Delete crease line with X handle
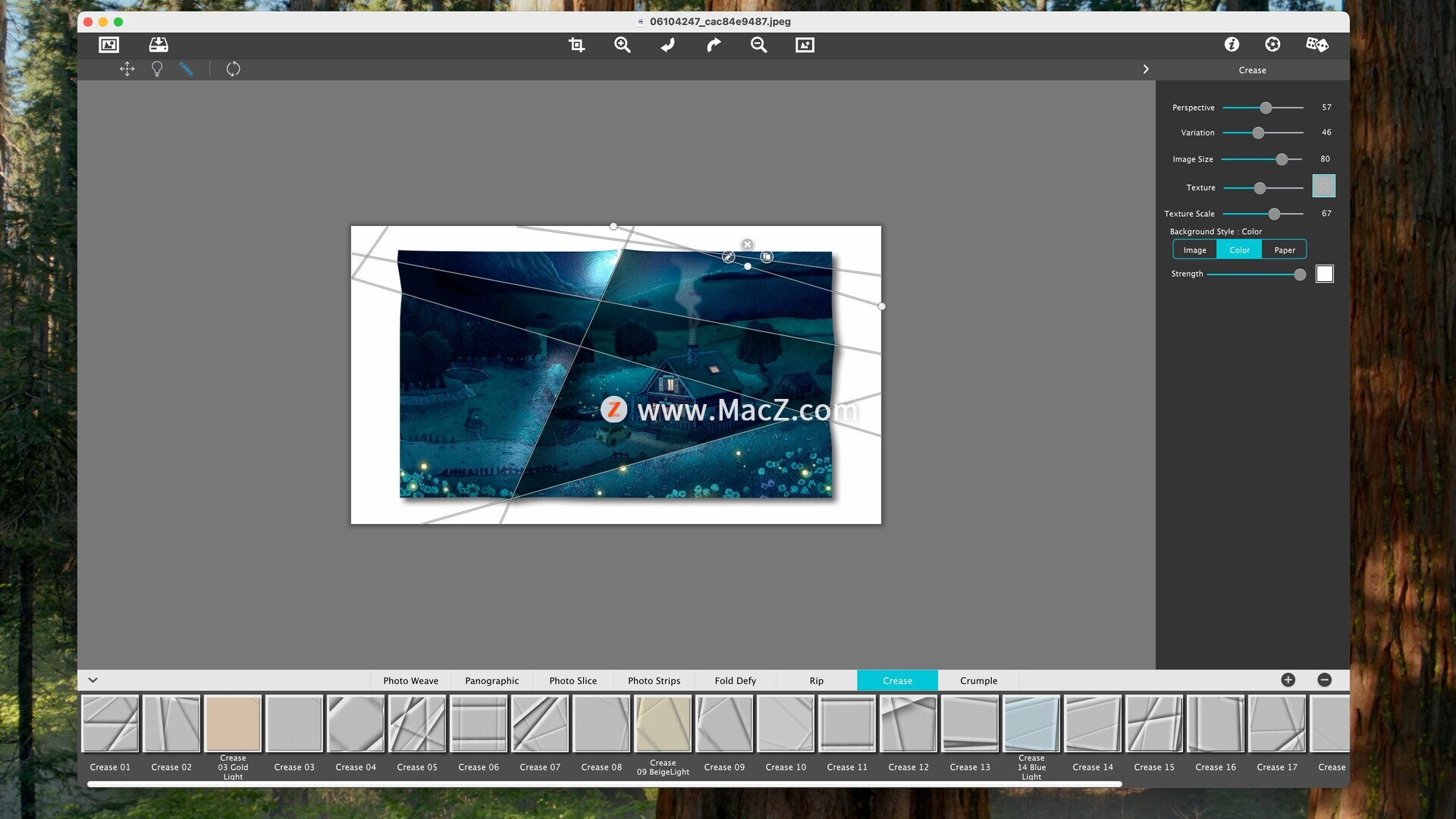The width and height of the screenshot is (1456, 819). pyautogui.click(x=748, y=244)
